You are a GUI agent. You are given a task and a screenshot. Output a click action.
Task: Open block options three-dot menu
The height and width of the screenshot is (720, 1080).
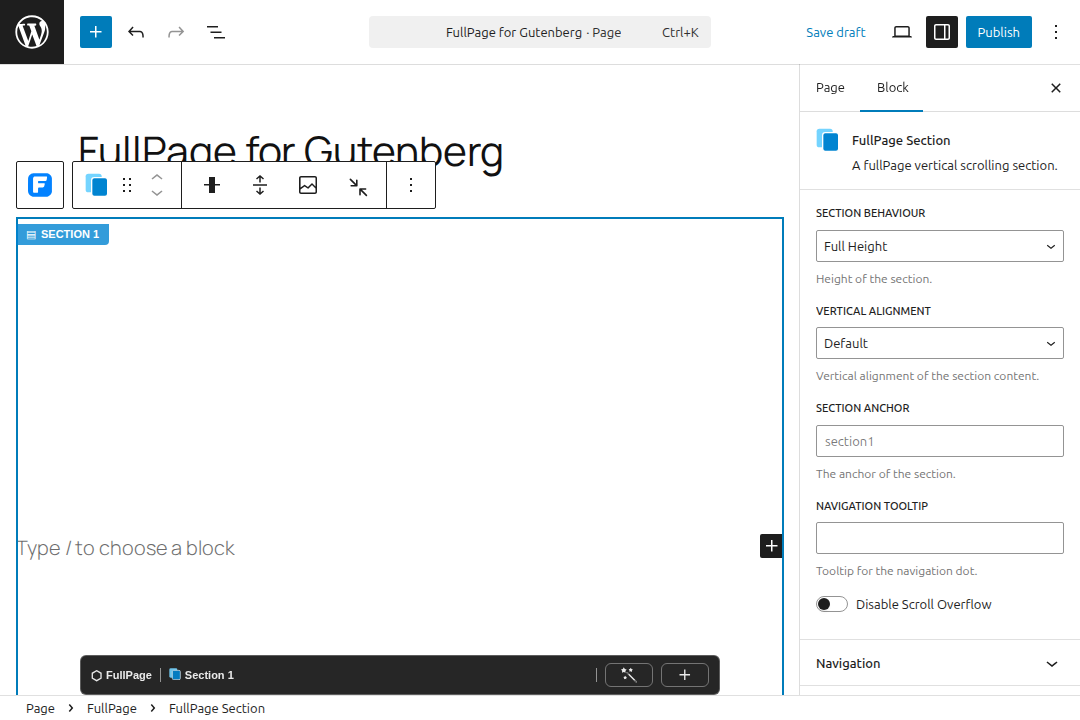411,185
